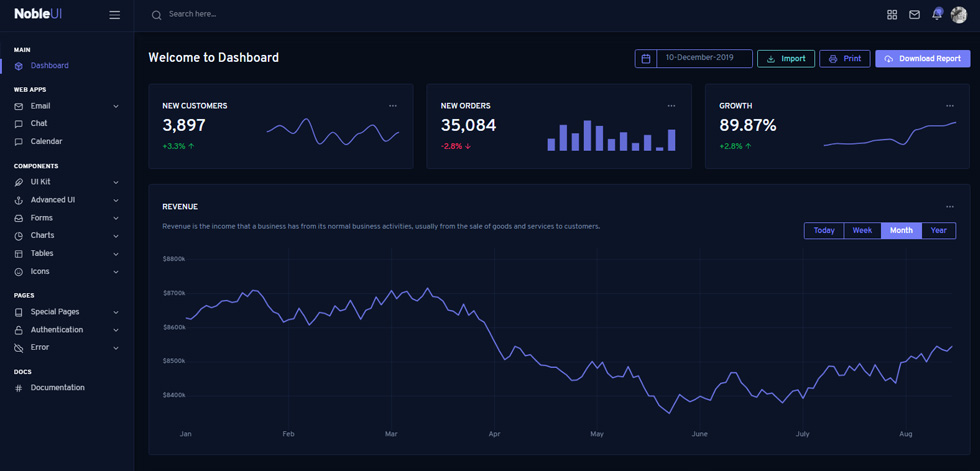
Task: Click the Growth sparkline chart
Action: pos(890,134)
